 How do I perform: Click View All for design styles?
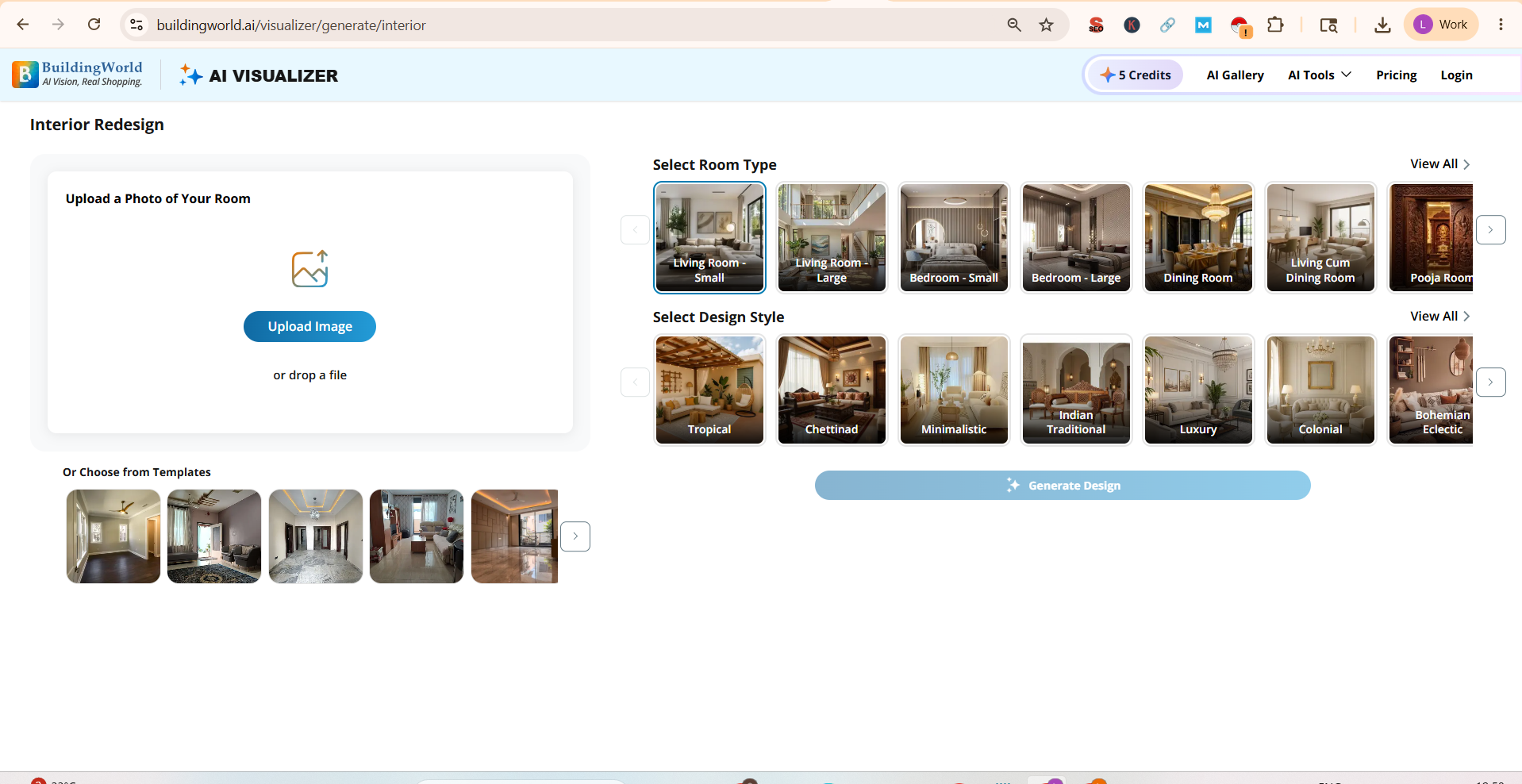pos(1439,317)
